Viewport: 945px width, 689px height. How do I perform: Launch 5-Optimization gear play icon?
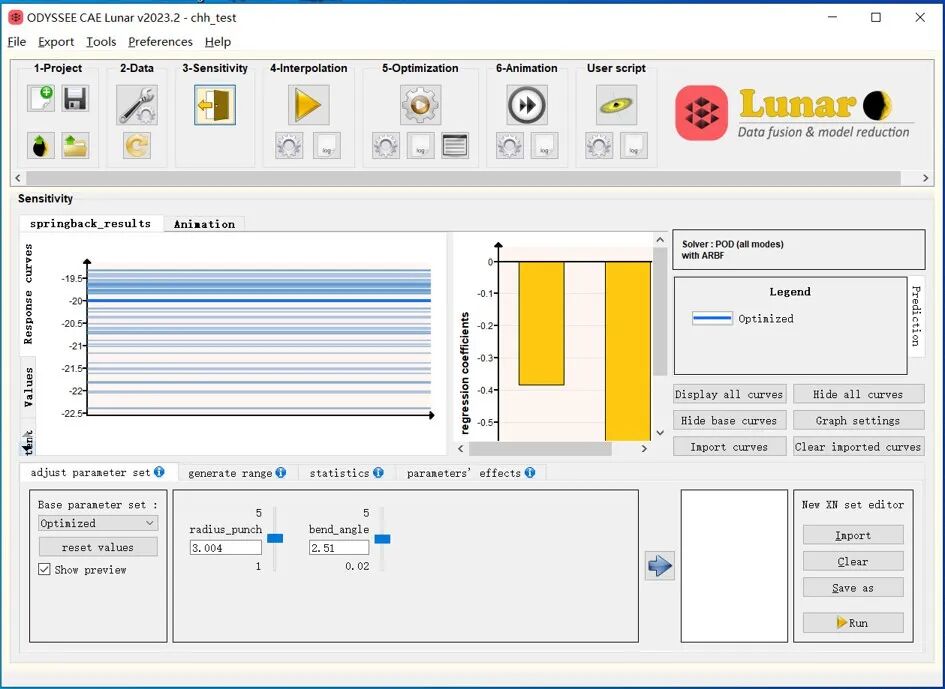click(420, 105)
